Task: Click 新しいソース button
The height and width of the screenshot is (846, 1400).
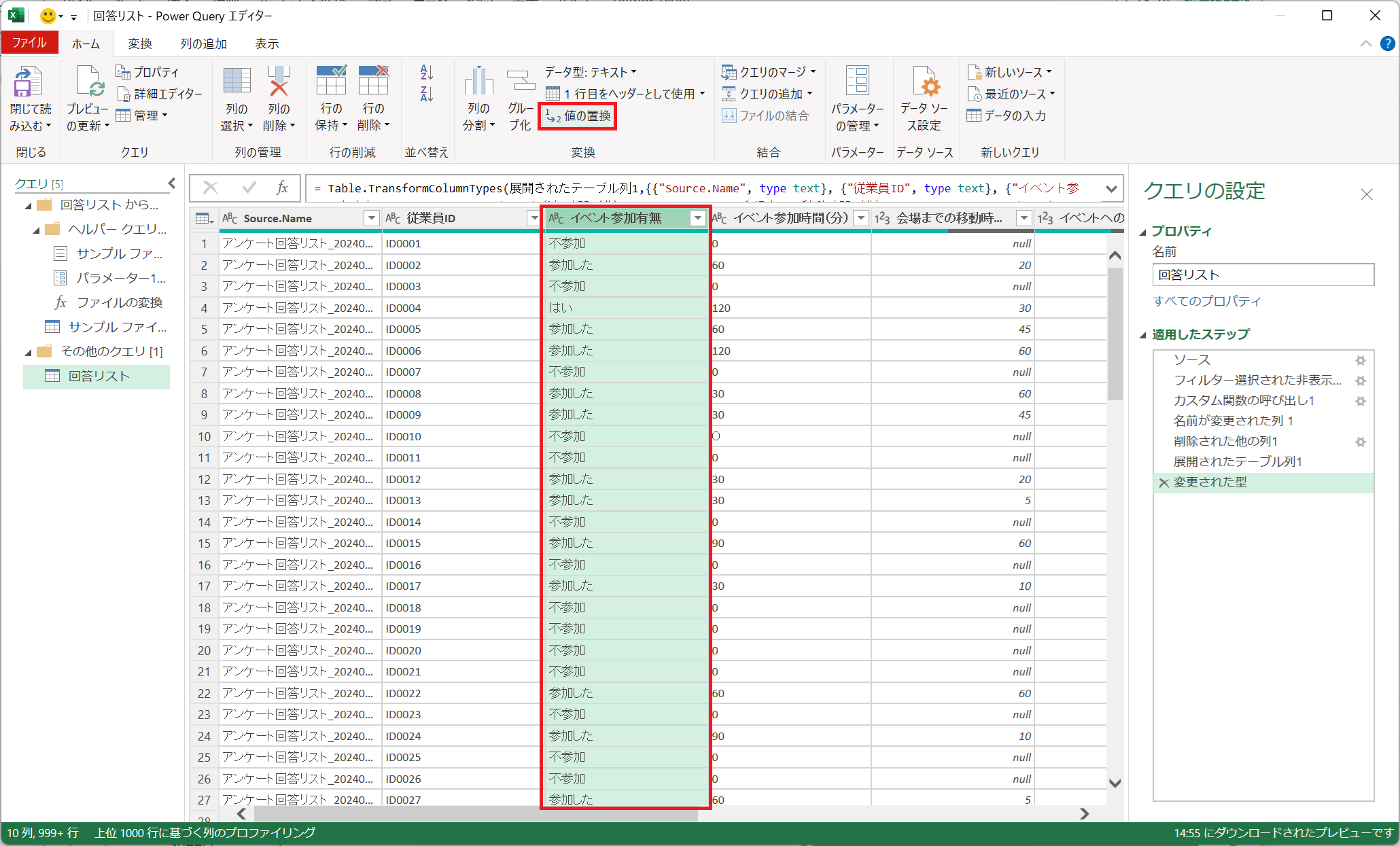Action: point(1009,72)
